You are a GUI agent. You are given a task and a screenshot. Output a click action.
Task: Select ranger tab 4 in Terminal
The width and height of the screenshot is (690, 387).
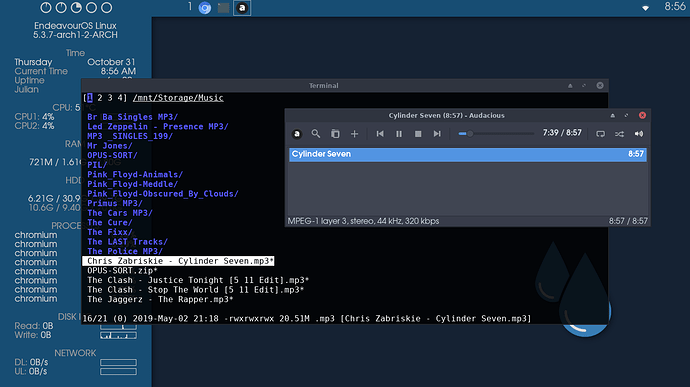point(120,98)
